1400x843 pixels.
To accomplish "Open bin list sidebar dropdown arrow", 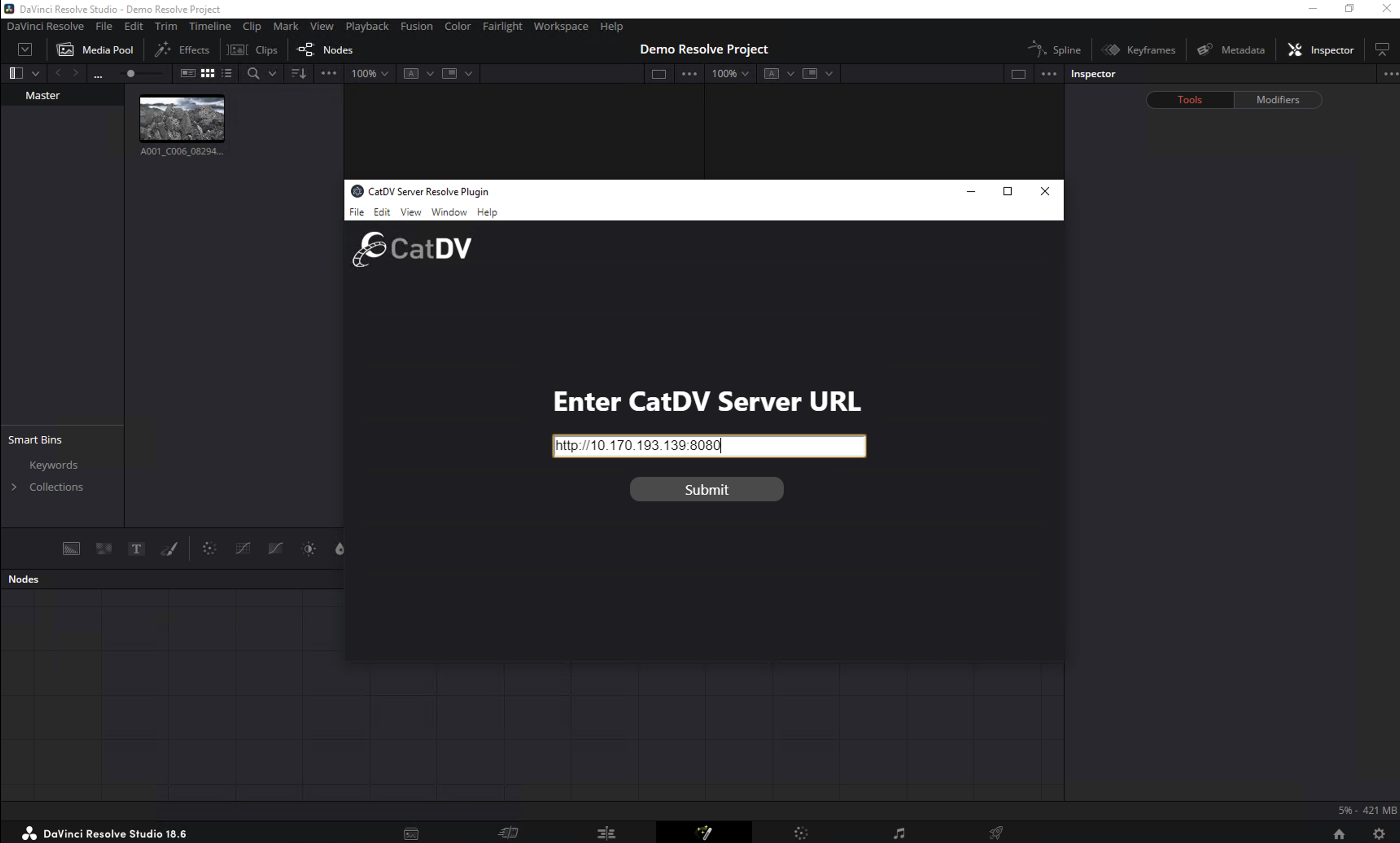I will (x=35, y=74).
